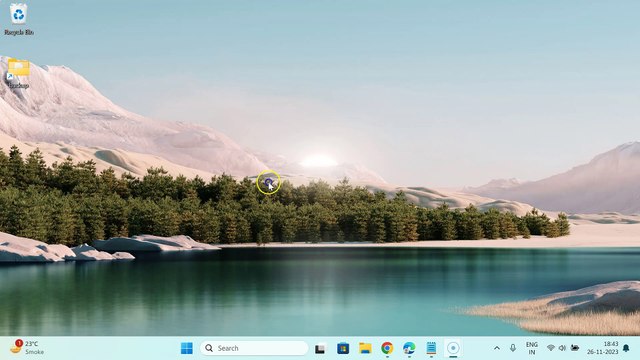The image size is (640, 360).
Task: Select the folder shortcut on the desktop
Action: point(18,73)
